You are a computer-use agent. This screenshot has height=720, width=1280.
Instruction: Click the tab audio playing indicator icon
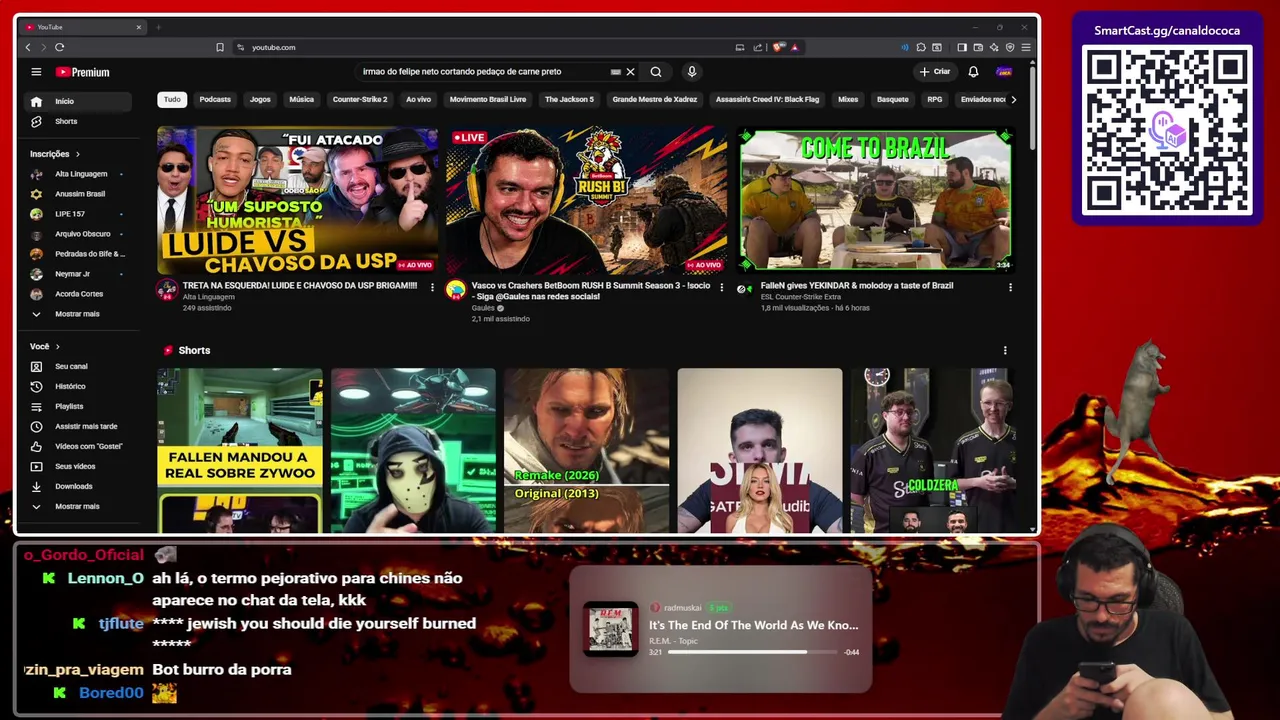click(x=905, y=47)
